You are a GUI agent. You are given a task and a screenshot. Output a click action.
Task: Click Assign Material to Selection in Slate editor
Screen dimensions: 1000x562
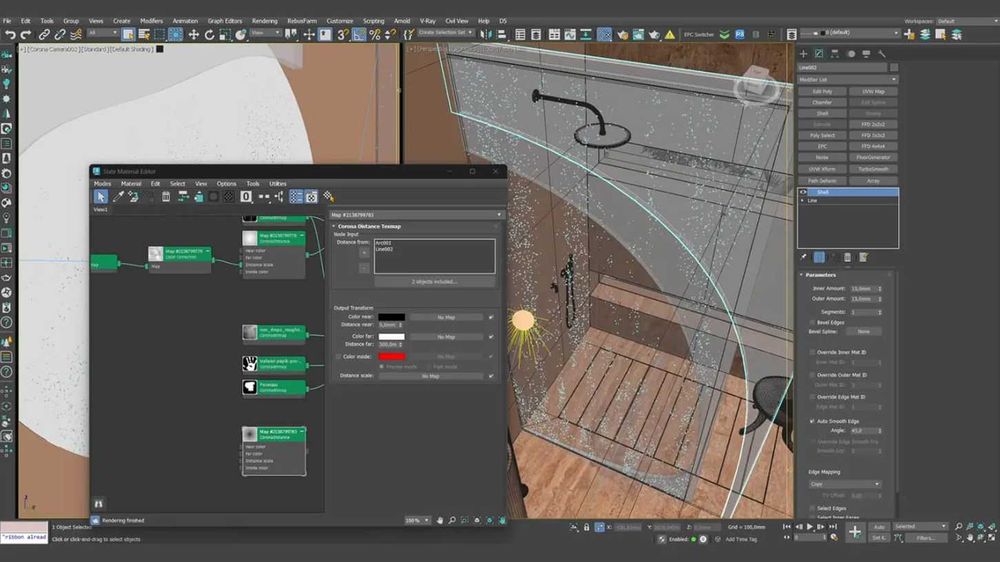pos(133,196)
